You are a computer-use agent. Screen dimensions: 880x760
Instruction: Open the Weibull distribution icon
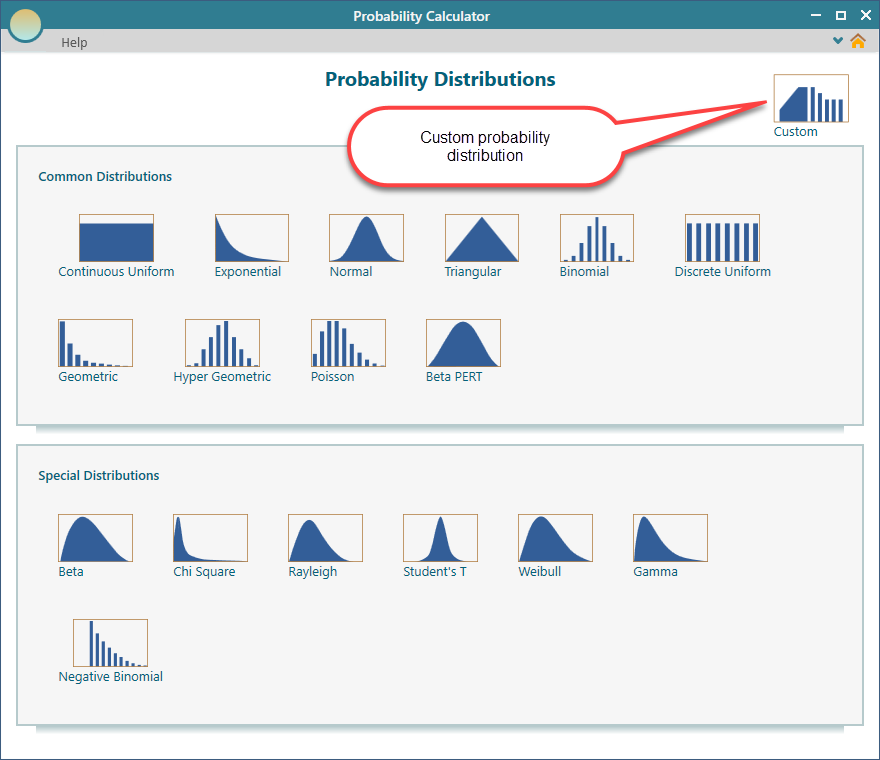click(x=555, y=538)
